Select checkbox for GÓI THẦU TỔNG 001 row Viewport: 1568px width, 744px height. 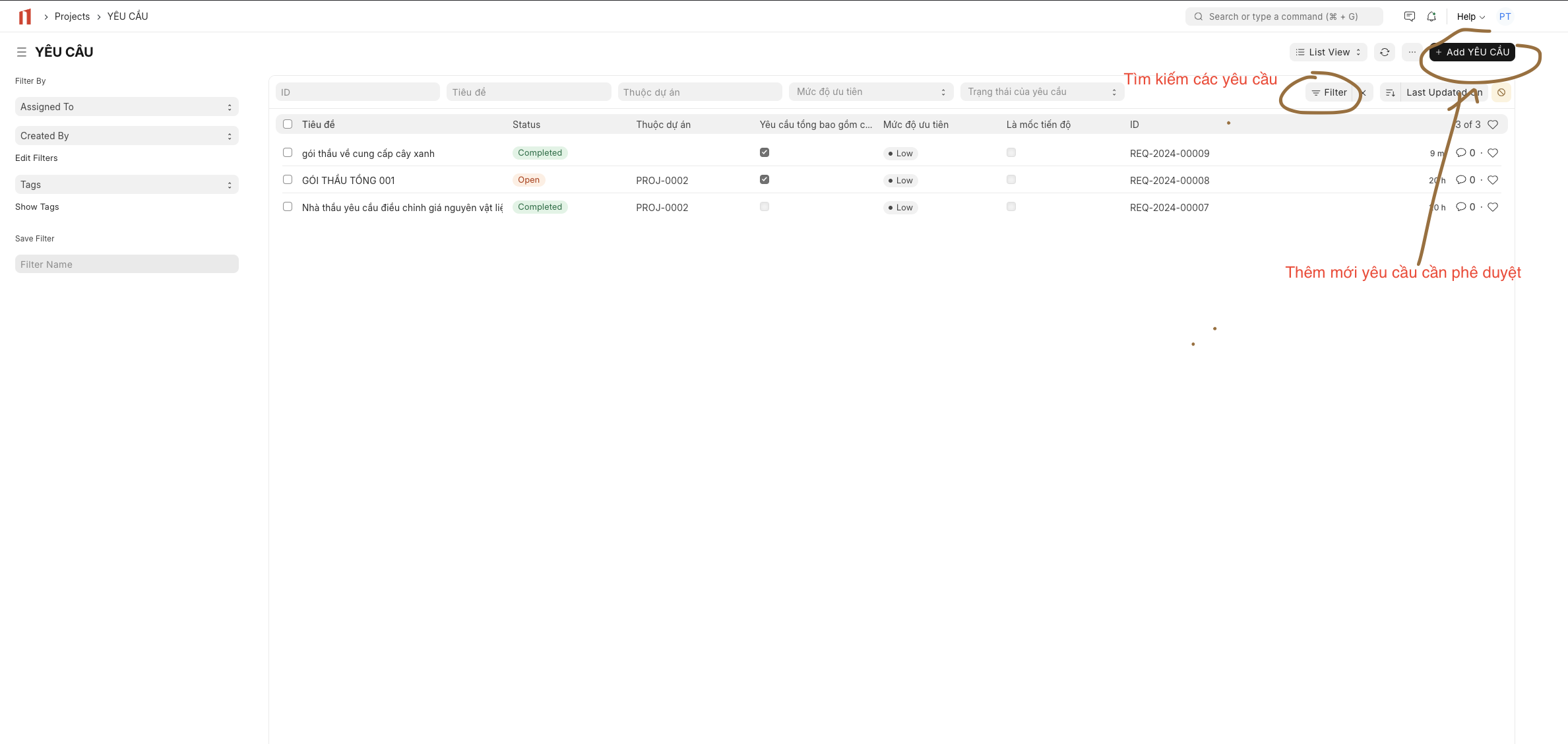pos(288,179)
